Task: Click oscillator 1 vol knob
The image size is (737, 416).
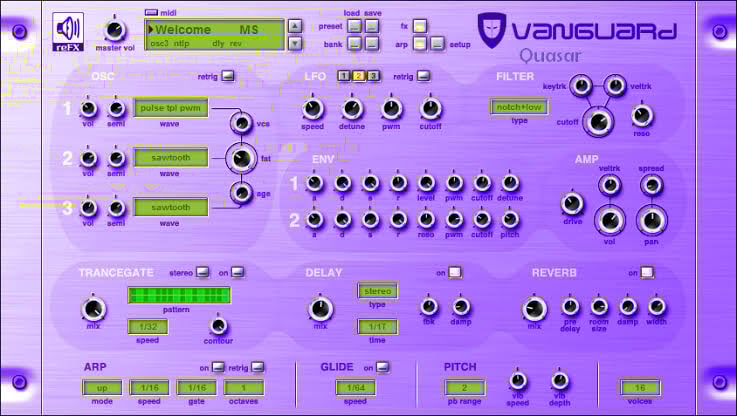Action: 88,109
